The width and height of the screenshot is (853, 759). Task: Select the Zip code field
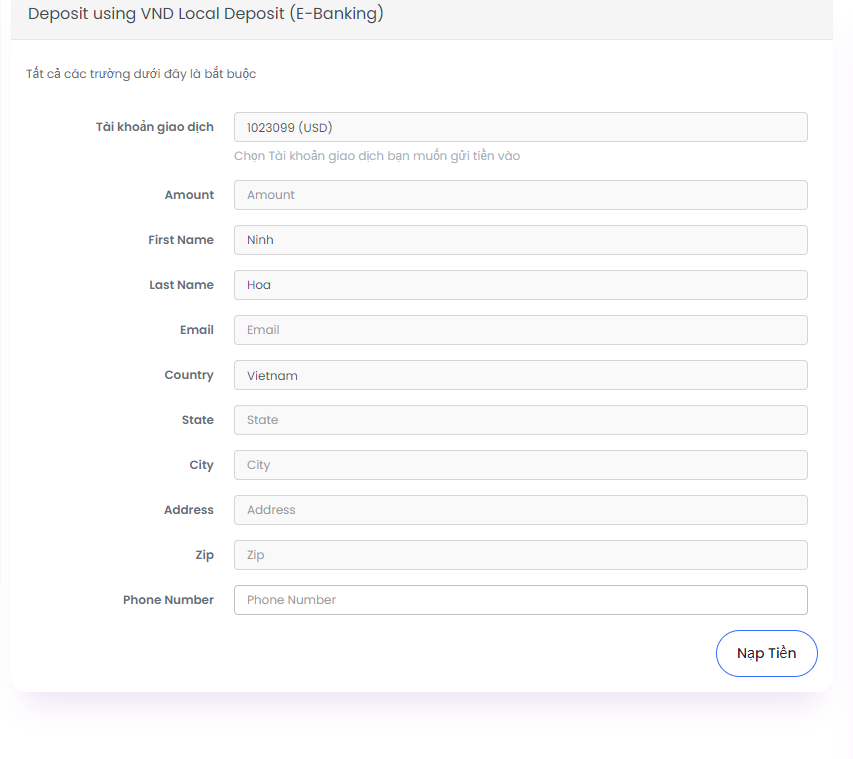[x=521, y=555]
